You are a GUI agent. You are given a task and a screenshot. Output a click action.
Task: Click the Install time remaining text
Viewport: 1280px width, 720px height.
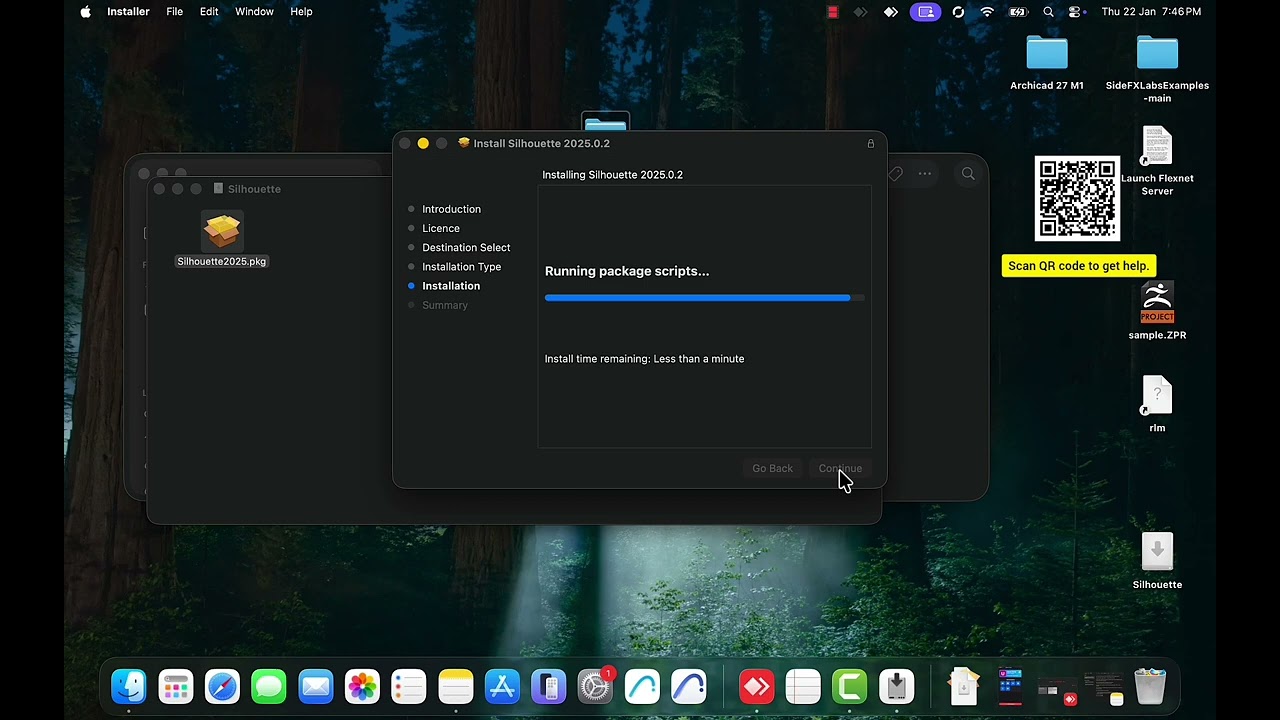pyautogui.click(x=644, y=359)
